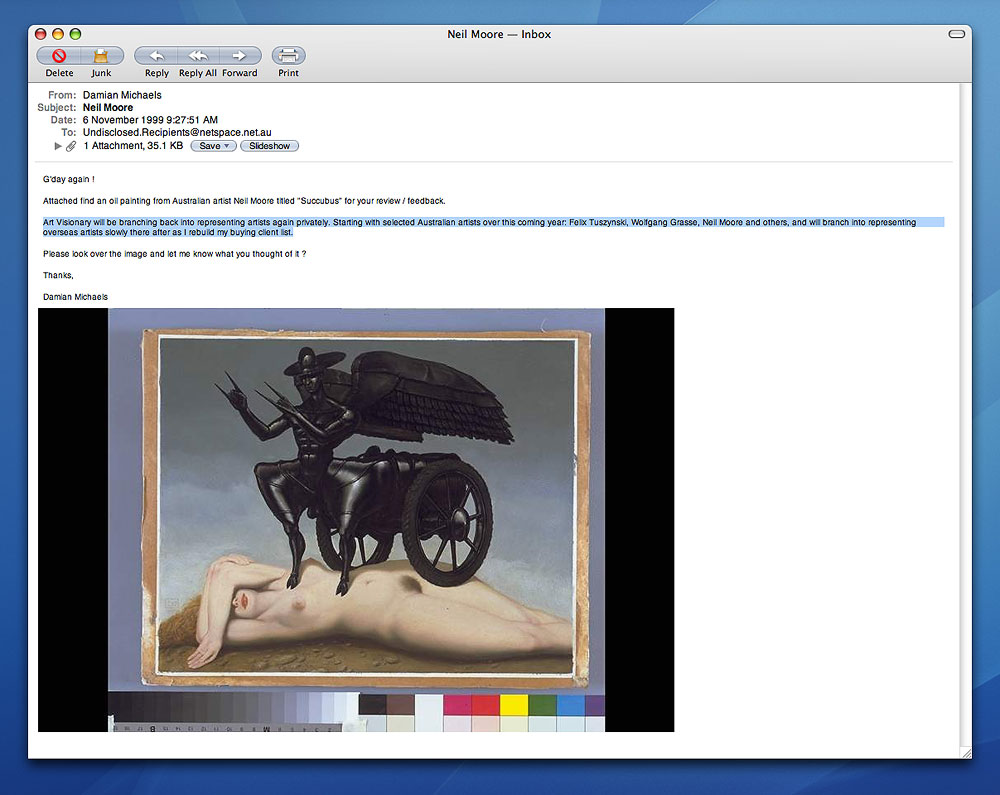Click the greeting line "G'day again !"
Image resolution: width=1000 pixels, height=795 pixels.
[x=69, y=179]
